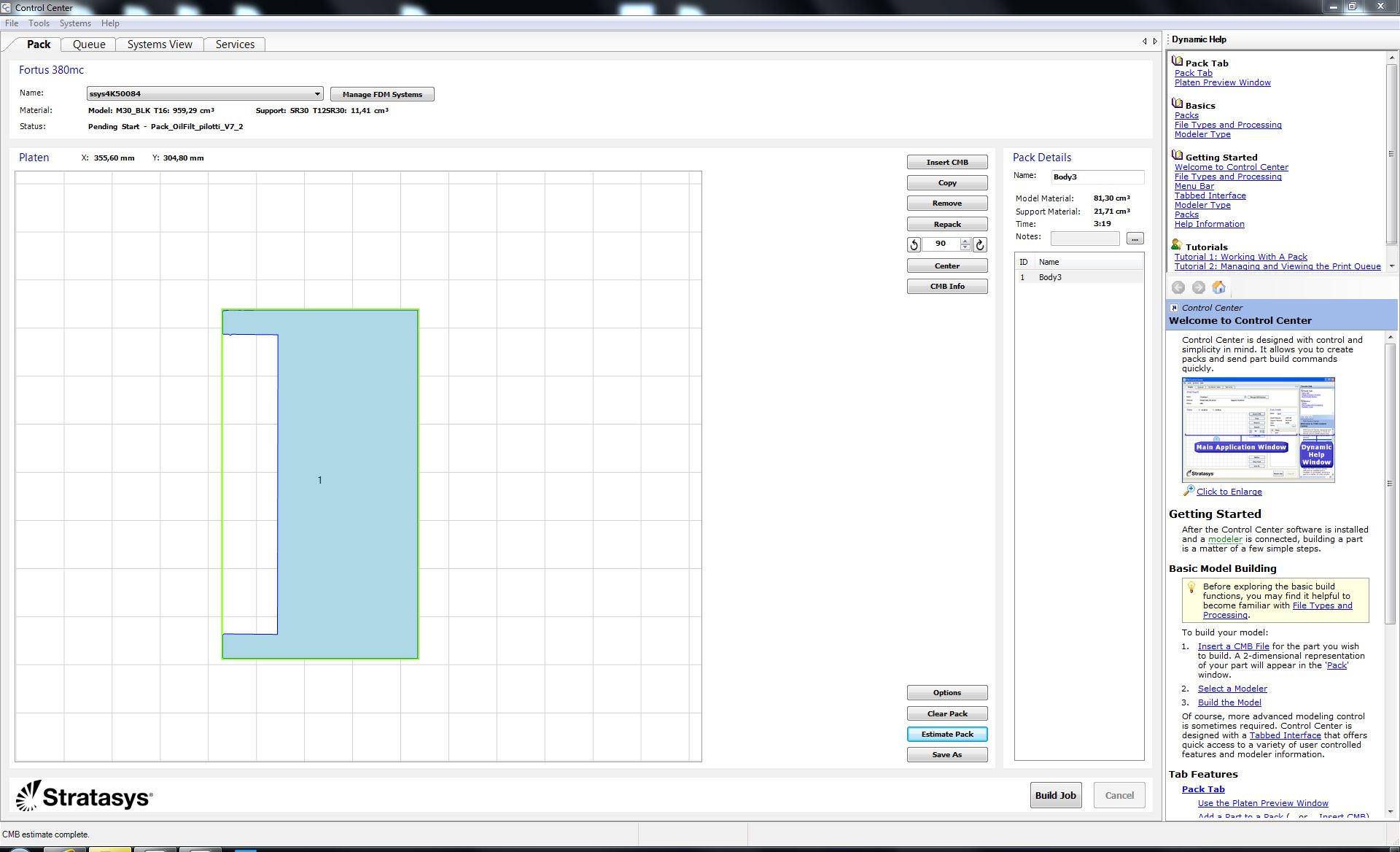The height and width of the screenshot is (852, 1400).
Task: Open the Help Information link
Action: tap(1209, 224)
